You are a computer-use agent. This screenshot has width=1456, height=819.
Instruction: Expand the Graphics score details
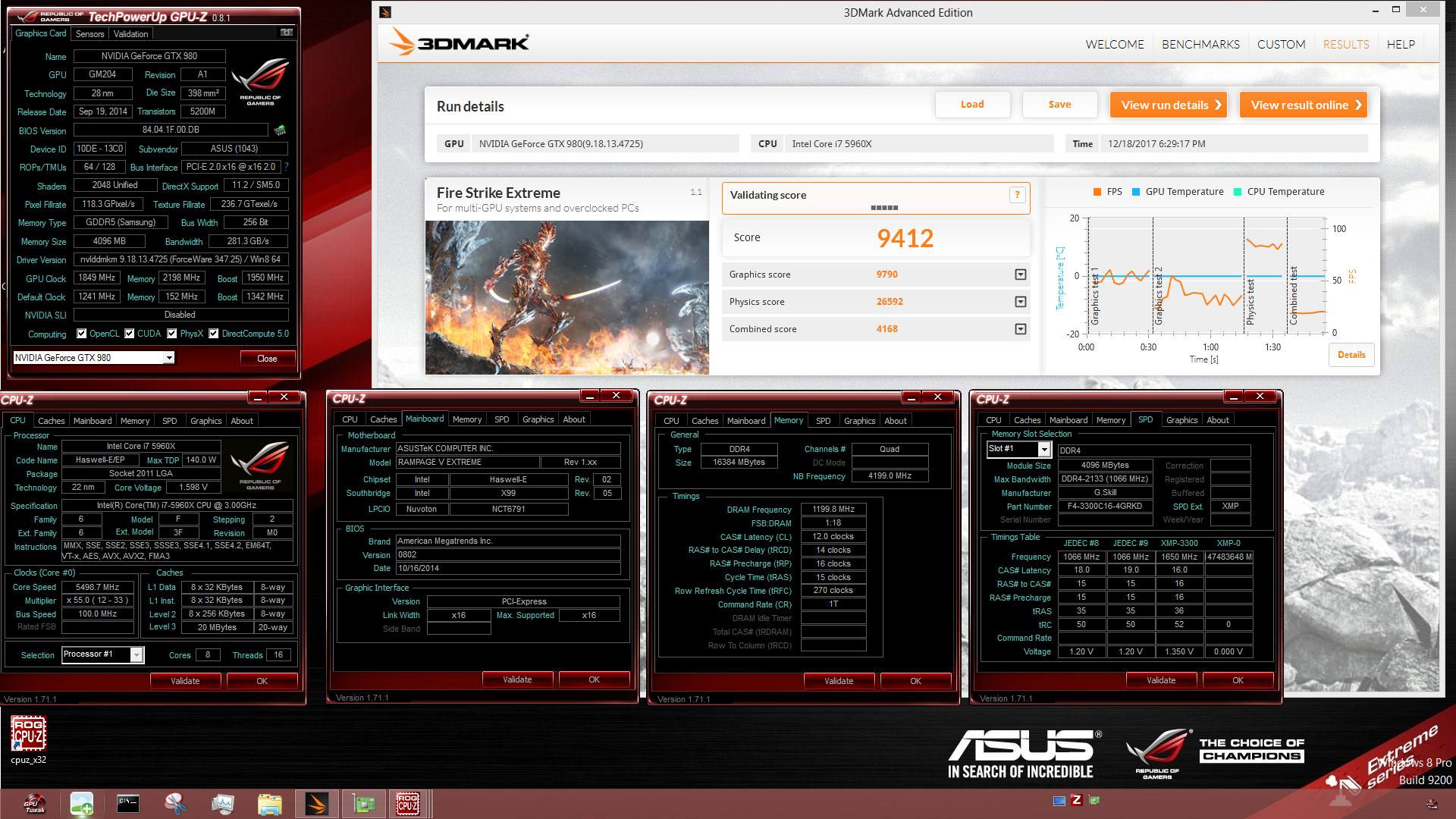[1021, 275]
